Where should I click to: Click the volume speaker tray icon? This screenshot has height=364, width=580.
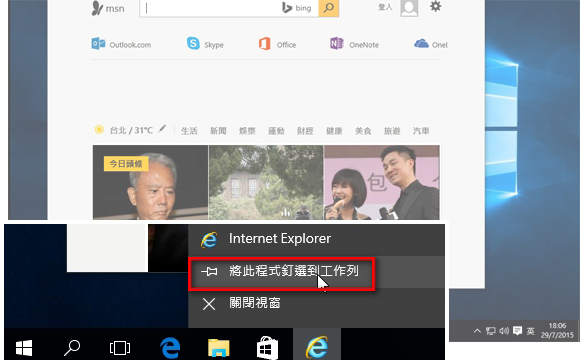504,331
